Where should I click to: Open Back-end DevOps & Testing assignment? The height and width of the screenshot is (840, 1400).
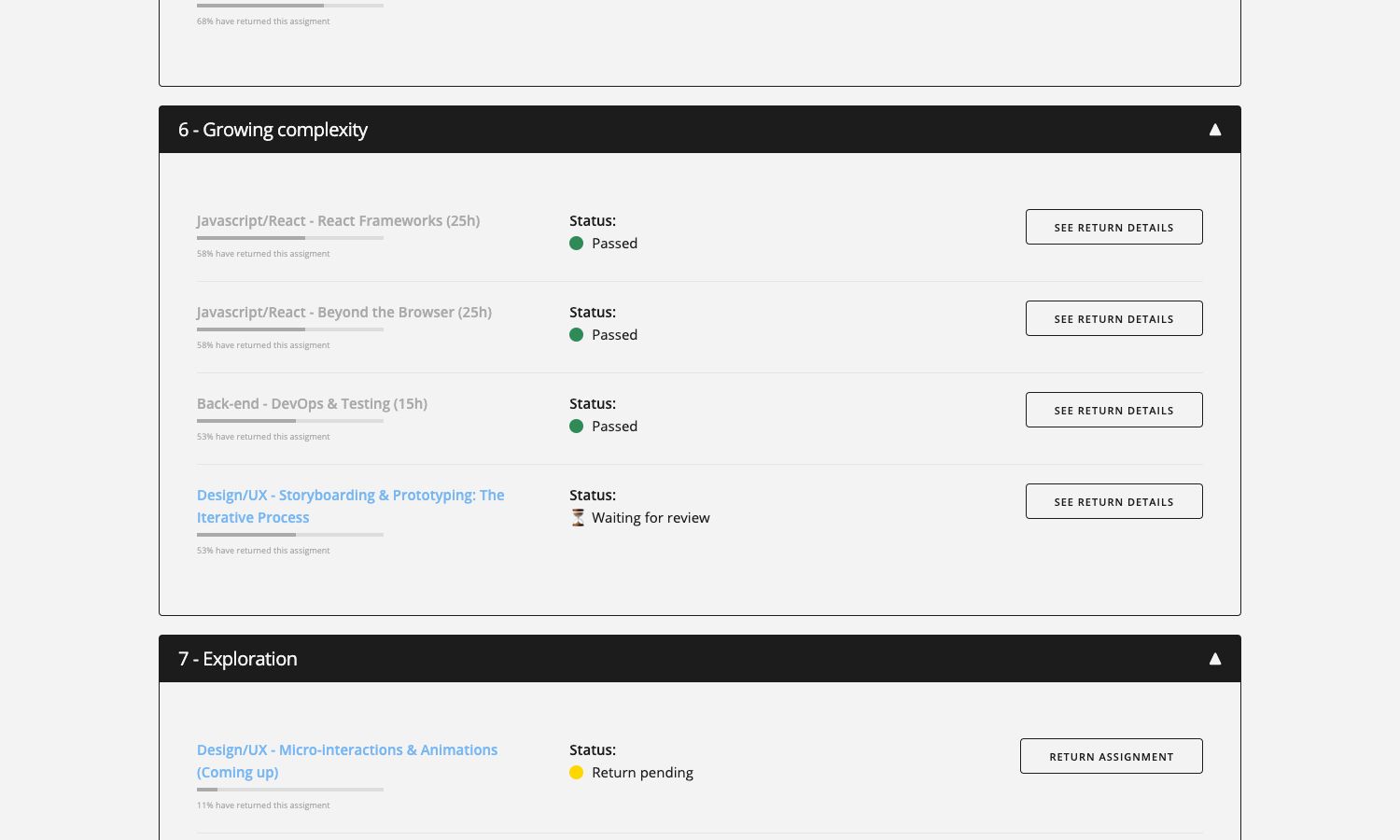[x=312, y=404]
